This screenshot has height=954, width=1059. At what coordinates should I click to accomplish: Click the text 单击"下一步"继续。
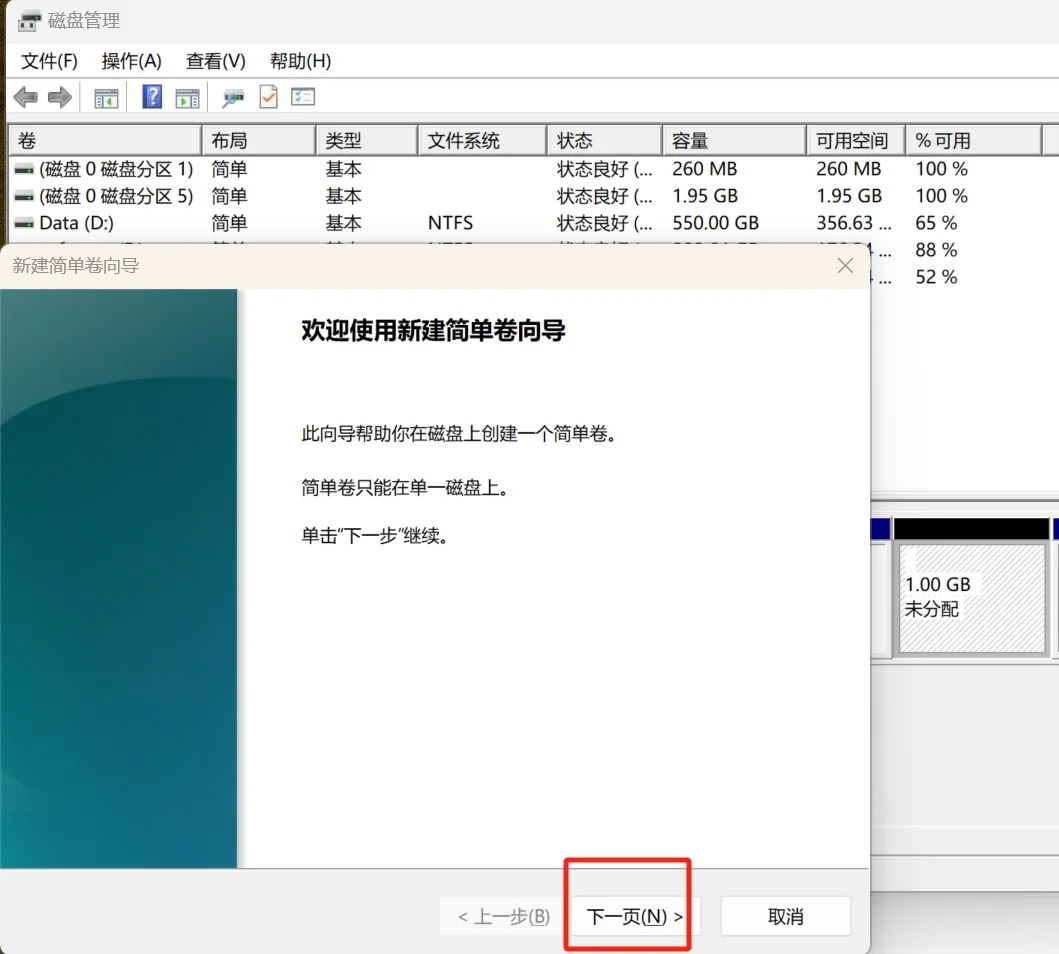pyautogui.click(x=375, y=535)
